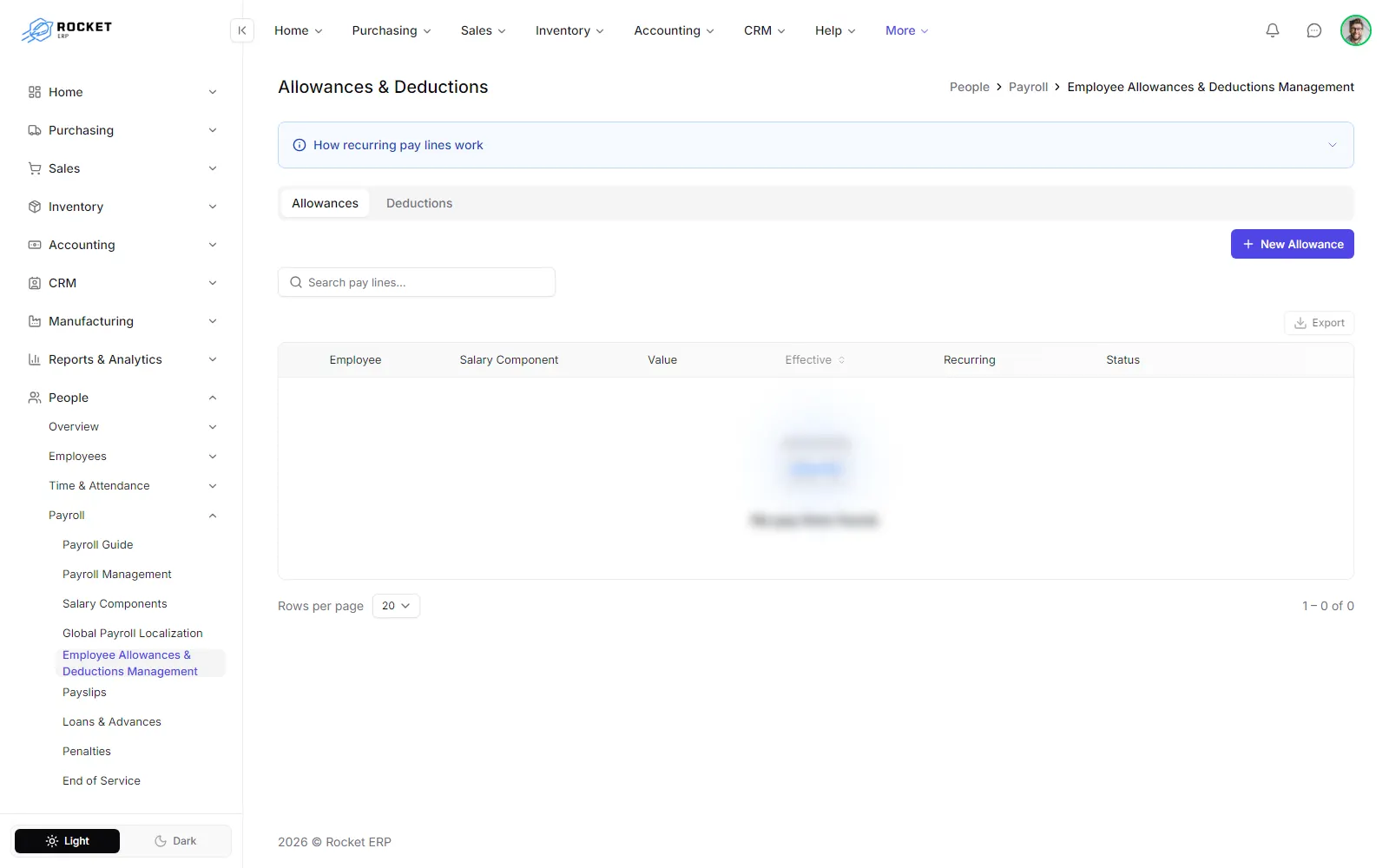Expand Time & Attendance in sidebar
The image size is (1389, 868).
pyautogui.click(x=213, y=486)
